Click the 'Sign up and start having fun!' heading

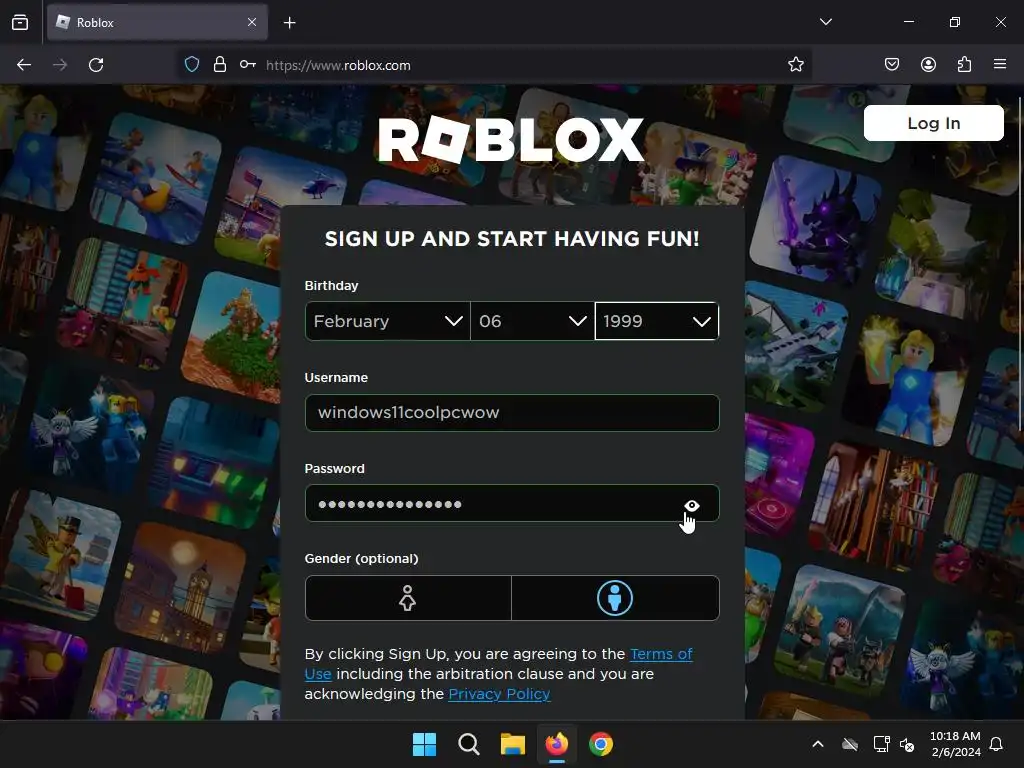point(512,239)
